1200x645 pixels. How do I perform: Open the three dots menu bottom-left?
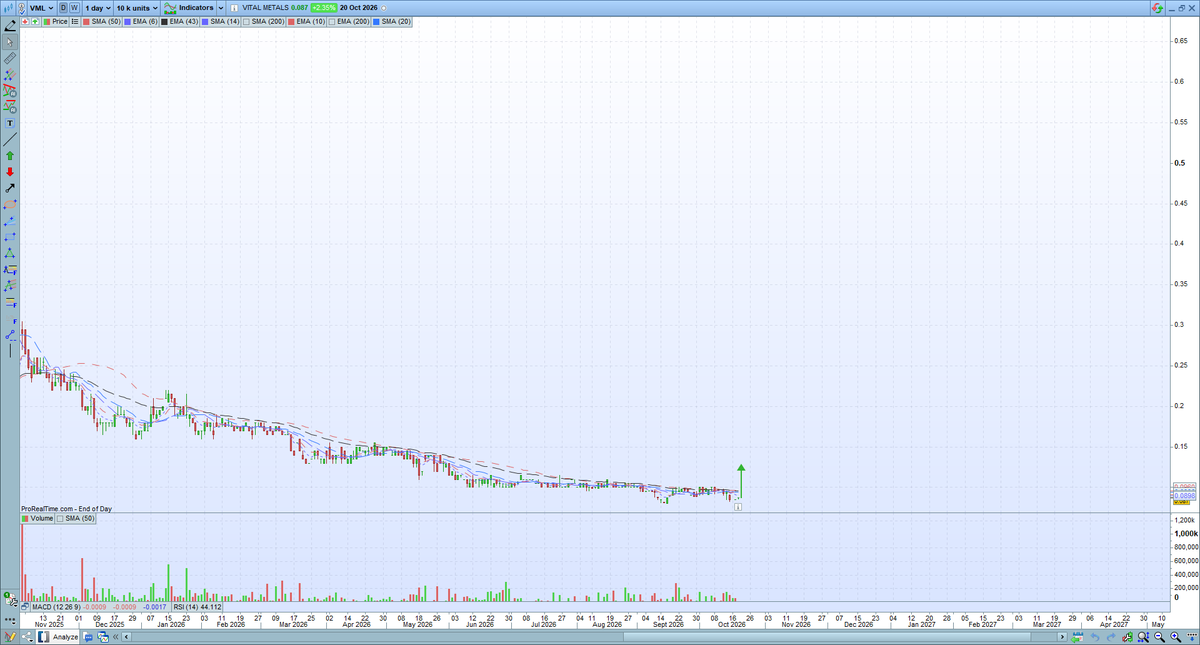click(10, 621)
